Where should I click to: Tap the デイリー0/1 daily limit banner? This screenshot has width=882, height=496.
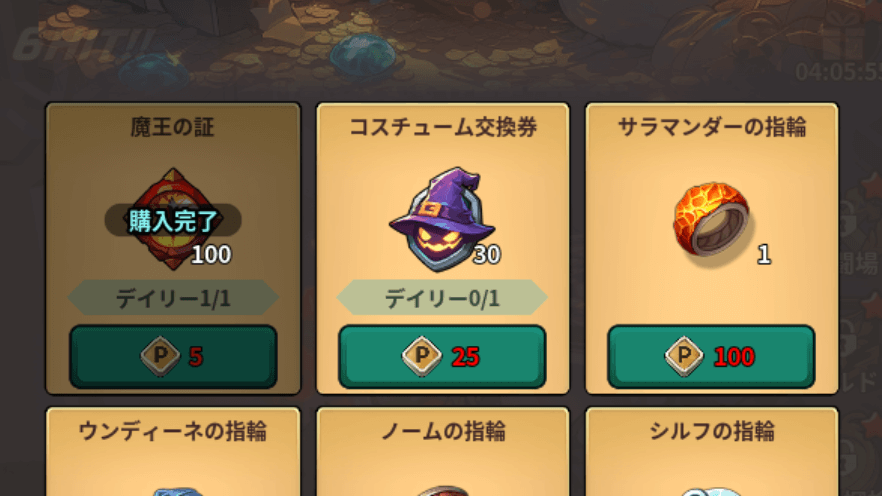442,297
